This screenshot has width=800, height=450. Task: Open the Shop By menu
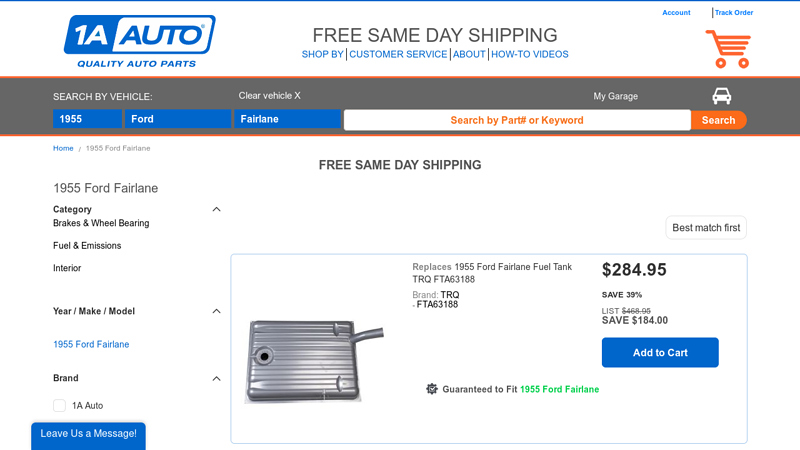coord(323,54)
